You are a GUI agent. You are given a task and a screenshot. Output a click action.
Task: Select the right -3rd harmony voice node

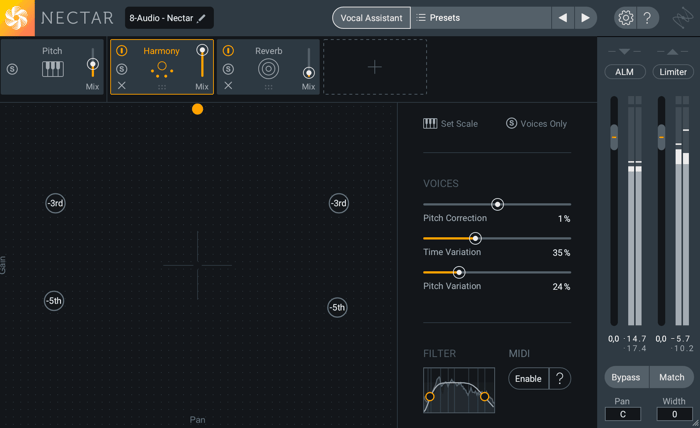point(339,204)
